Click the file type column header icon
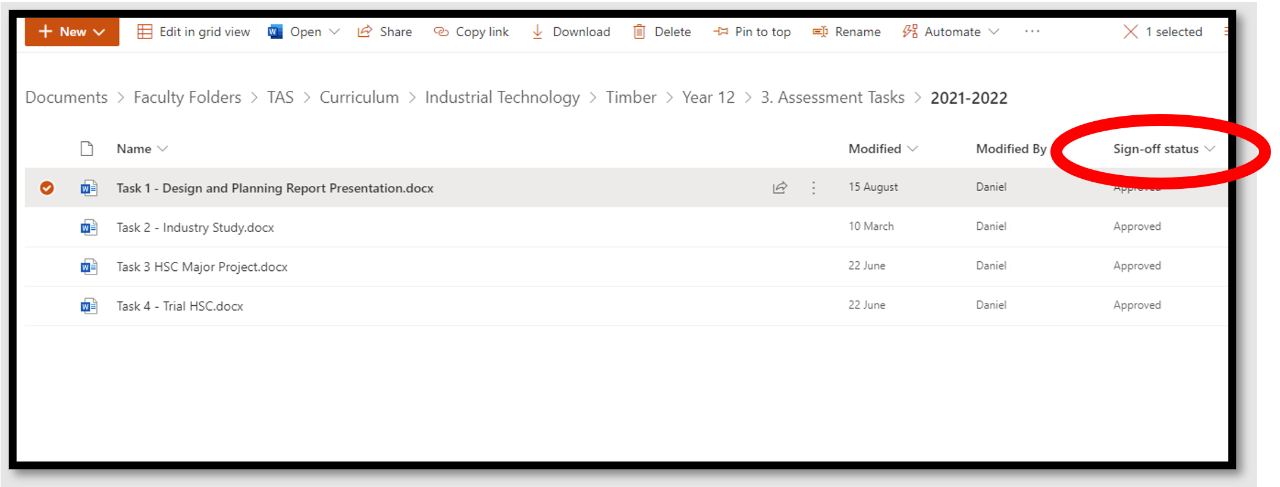Screen dimensions: 1280x487 tap(87, 149)
